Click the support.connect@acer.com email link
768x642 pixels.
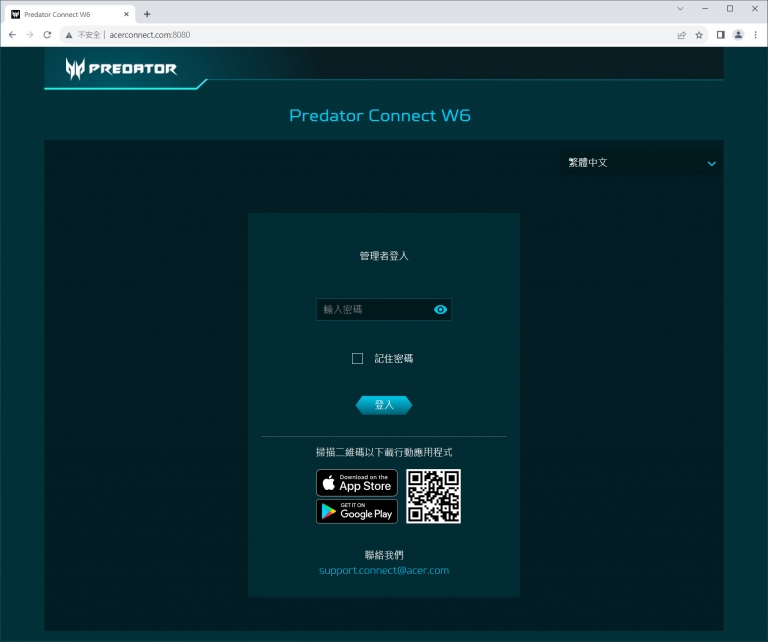[384, 571]
